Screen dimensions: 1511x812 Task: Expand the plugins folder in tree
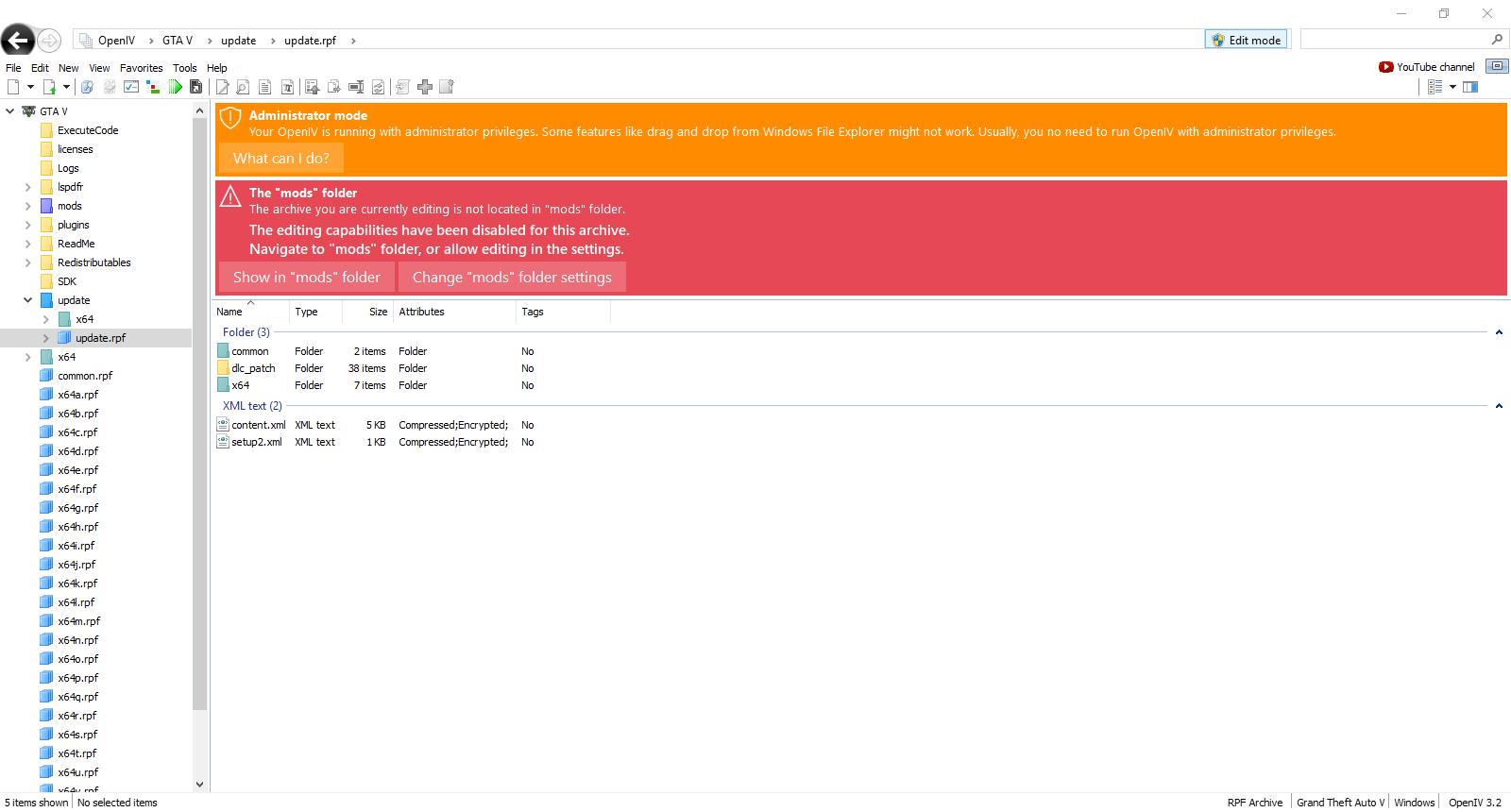[x=28, y=225]
